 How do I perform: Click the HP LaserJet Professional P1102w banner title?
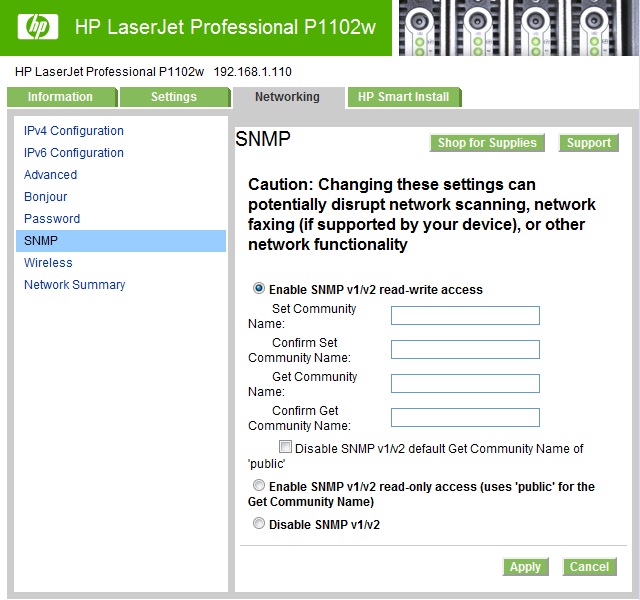coord(225,27)
